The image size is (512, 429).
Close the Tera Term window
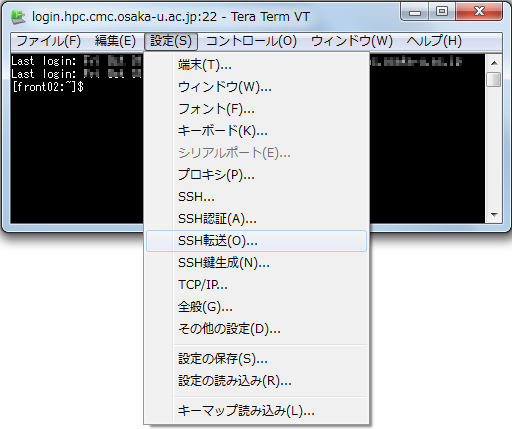coord(479,12)
